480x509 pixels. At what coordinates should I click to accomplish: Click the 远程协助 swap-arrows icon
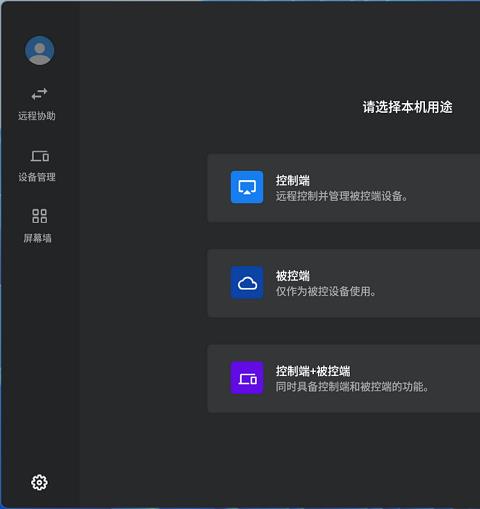(39, 94)
